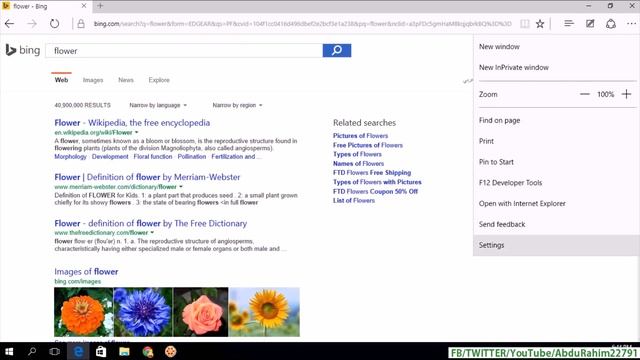Viewport: 640px width, 360px height.
Task: Open the pink rose thumbnail
Action: tap(200, 312)
